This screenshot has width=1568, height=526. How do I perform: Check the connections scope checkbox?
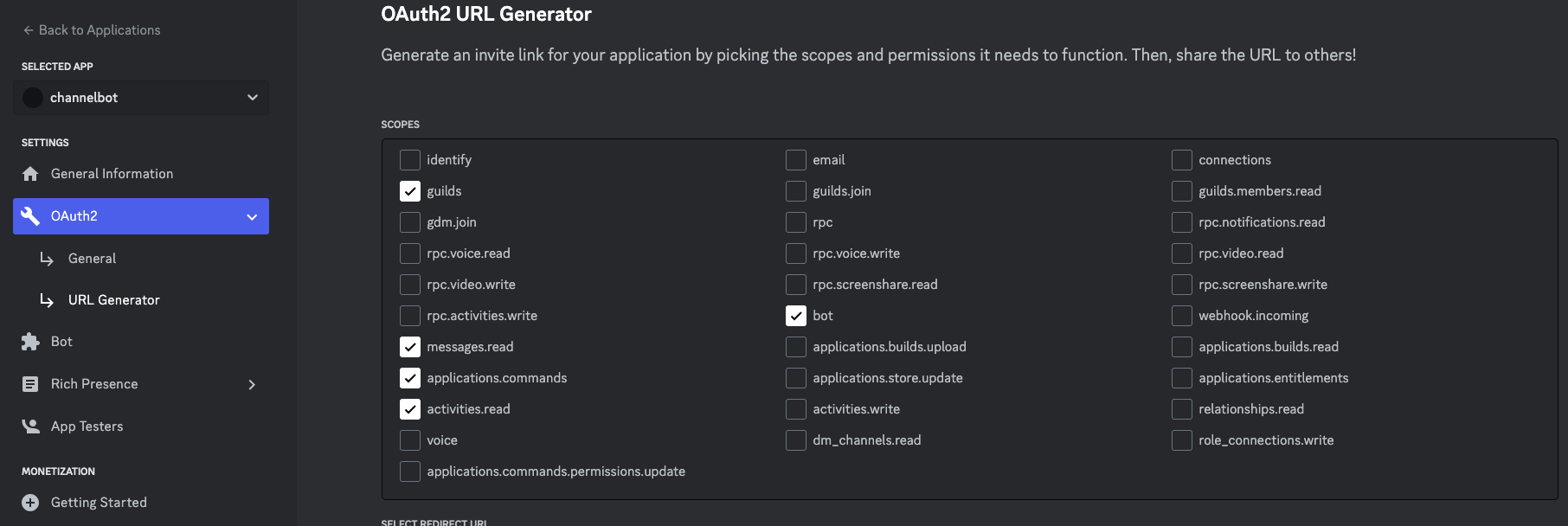pyautogui.click(x=1182, y=160)
